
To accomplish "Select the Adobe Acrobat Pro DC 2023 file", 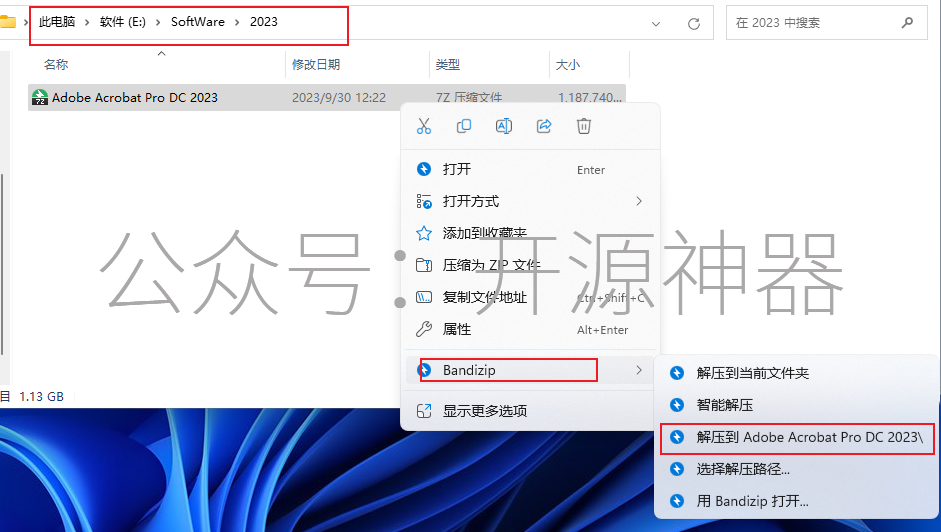I will tap(327, 97).
